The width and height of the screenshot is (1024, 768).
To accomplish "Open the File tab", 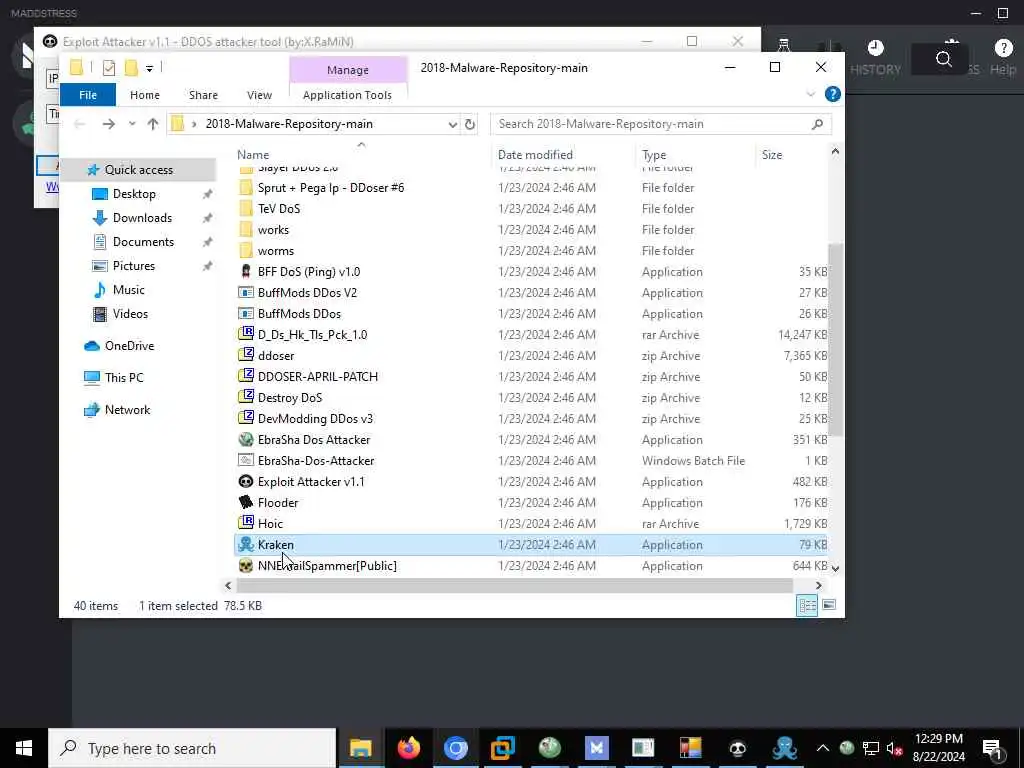I will point(88,95).
